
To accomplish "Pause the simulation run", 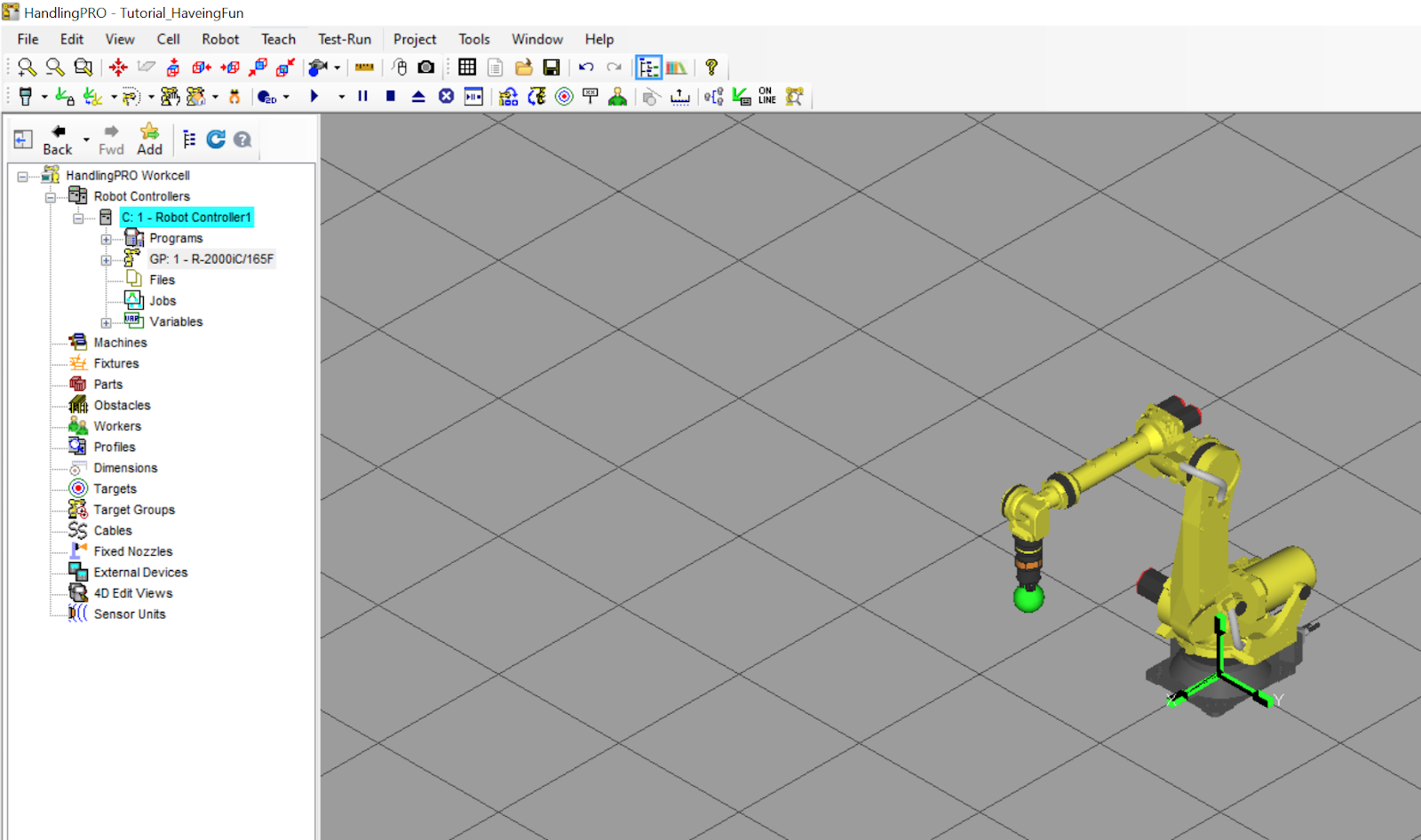I will pyautogui.click(x=363, y=96).
